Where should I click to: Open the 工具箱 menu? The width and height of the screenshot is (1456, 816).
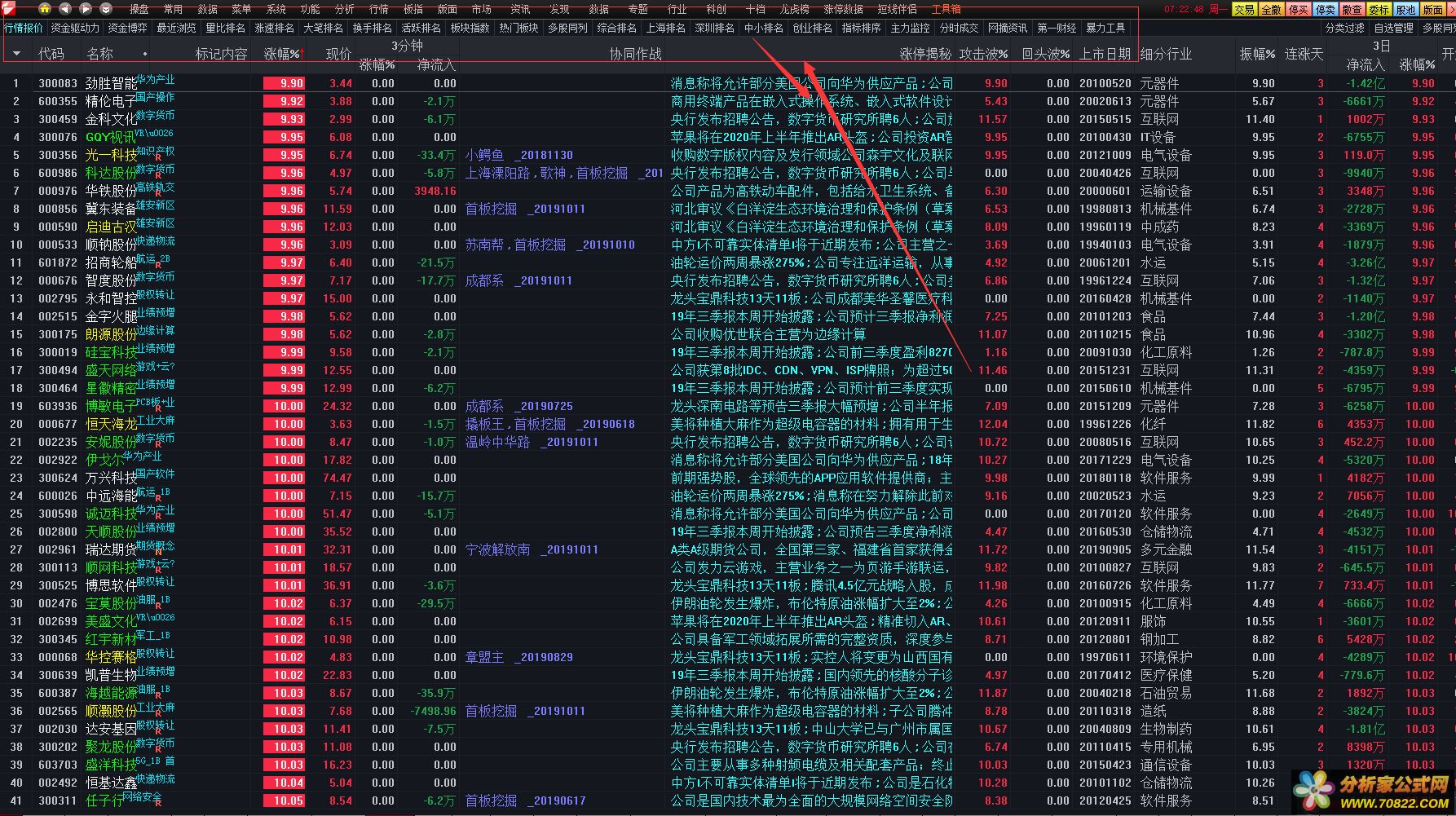click(x=946, y=10)
